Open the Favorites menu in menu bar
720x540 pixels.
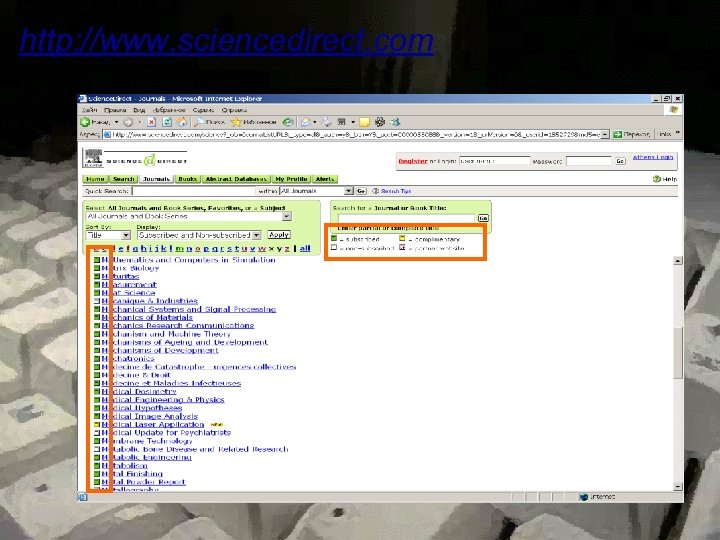(x=169, y=110)
